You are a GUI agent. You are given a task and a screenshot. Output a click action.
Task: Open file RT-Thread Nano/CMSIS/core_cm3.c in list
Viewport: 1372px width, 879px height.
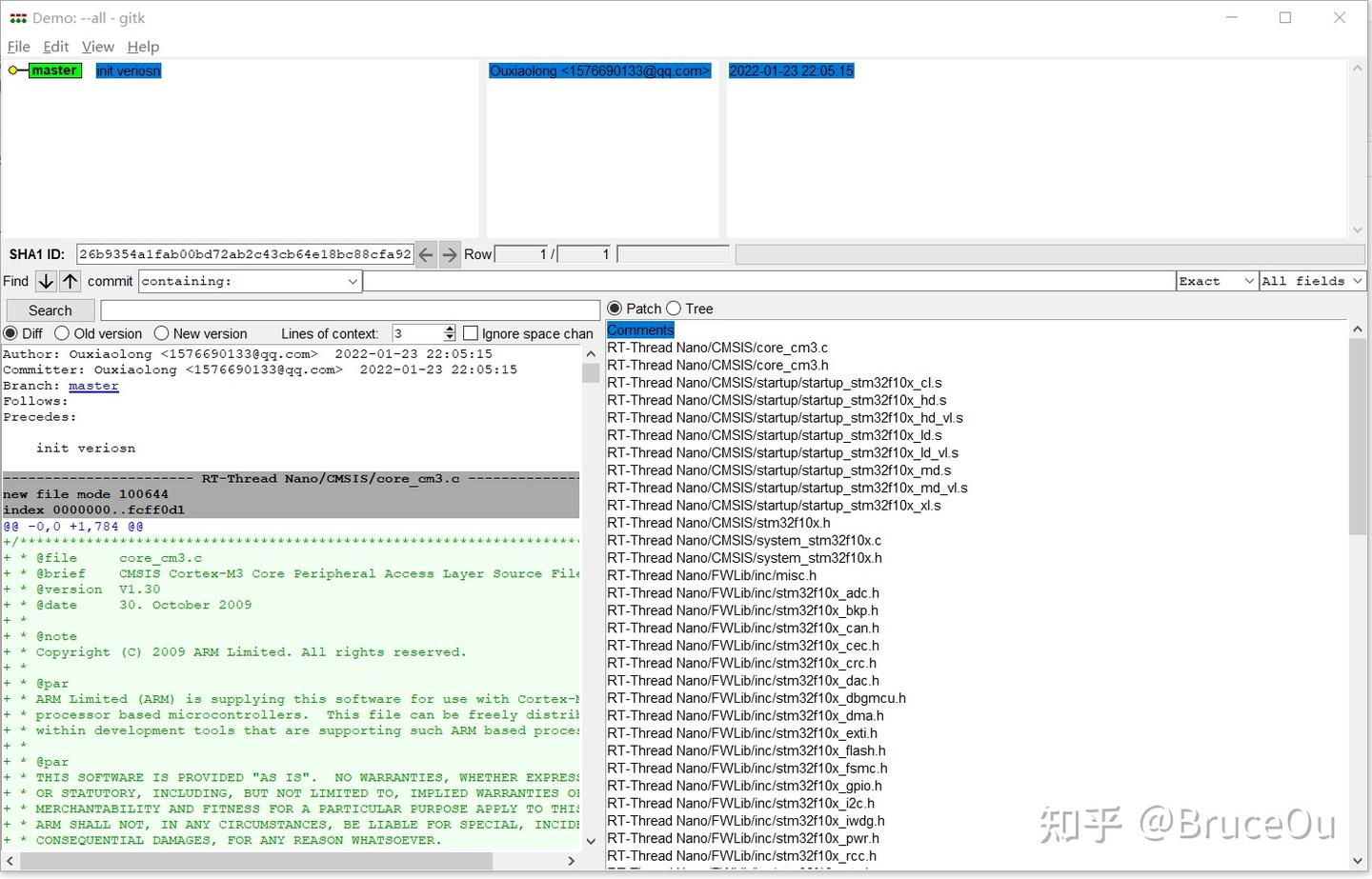click(x=717, y=348)
